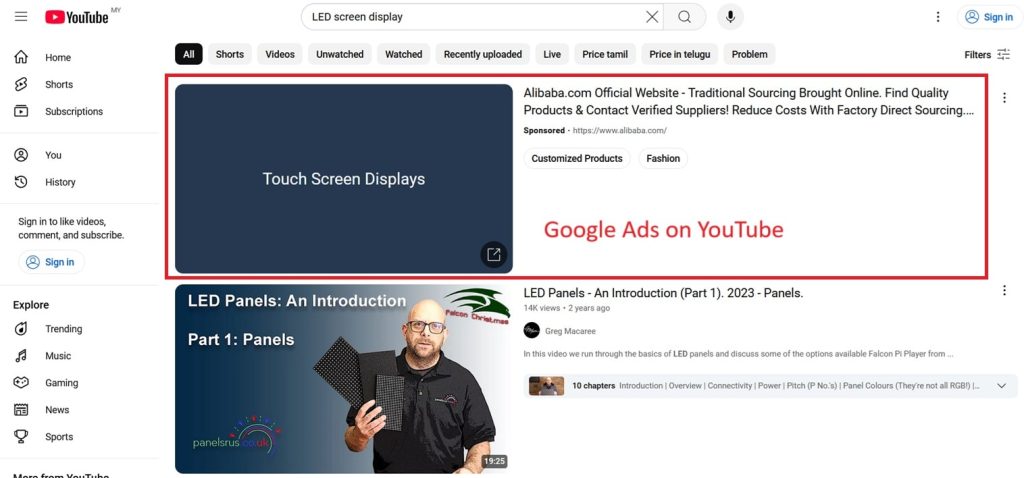Select the Price tamil chip
This screenshot has width=1024, height=478.
605,54
